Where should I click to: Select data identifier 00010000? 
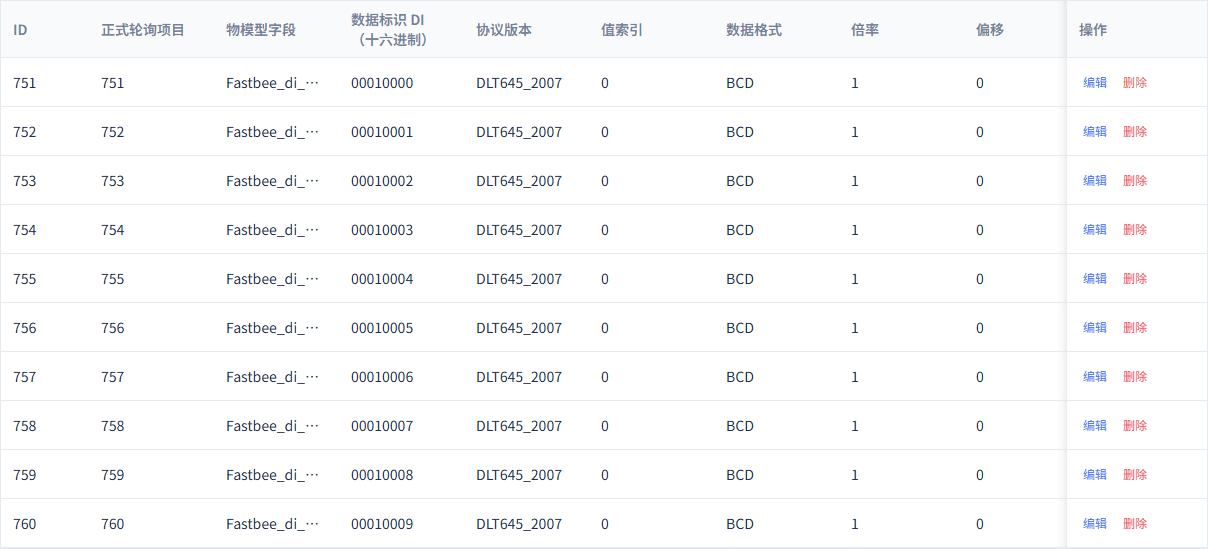[382, 83]
